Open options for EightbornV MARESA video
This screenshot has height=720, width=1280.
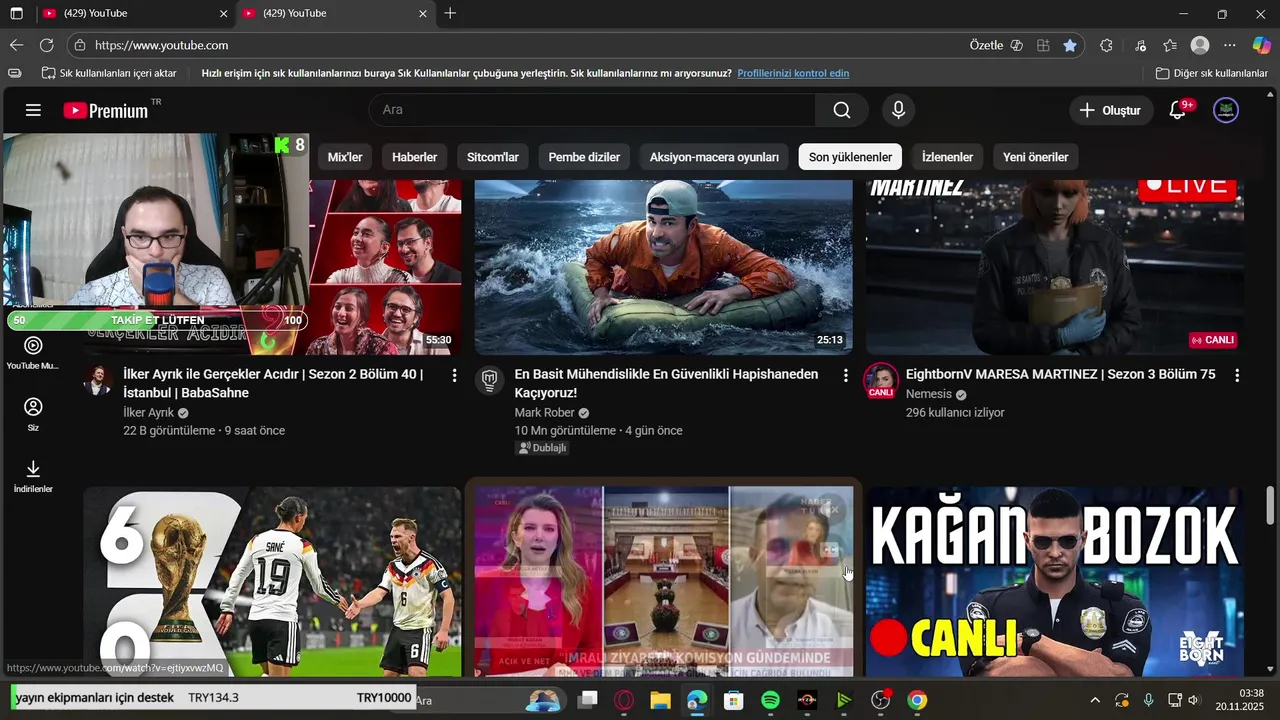[1237, 375]
